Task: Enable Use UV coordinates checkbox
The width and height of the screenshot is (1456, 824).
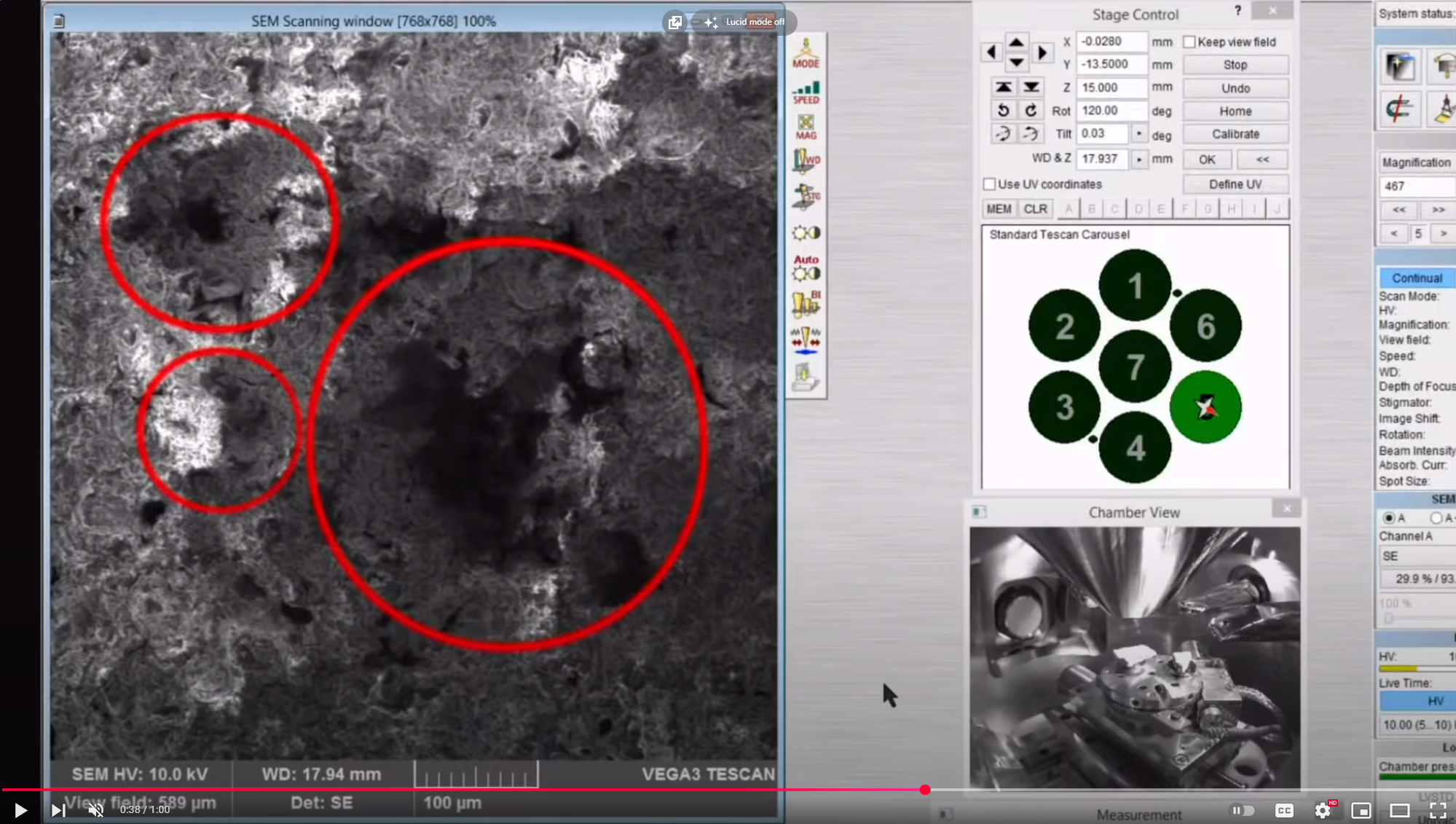Action: (x=989, y=184)
